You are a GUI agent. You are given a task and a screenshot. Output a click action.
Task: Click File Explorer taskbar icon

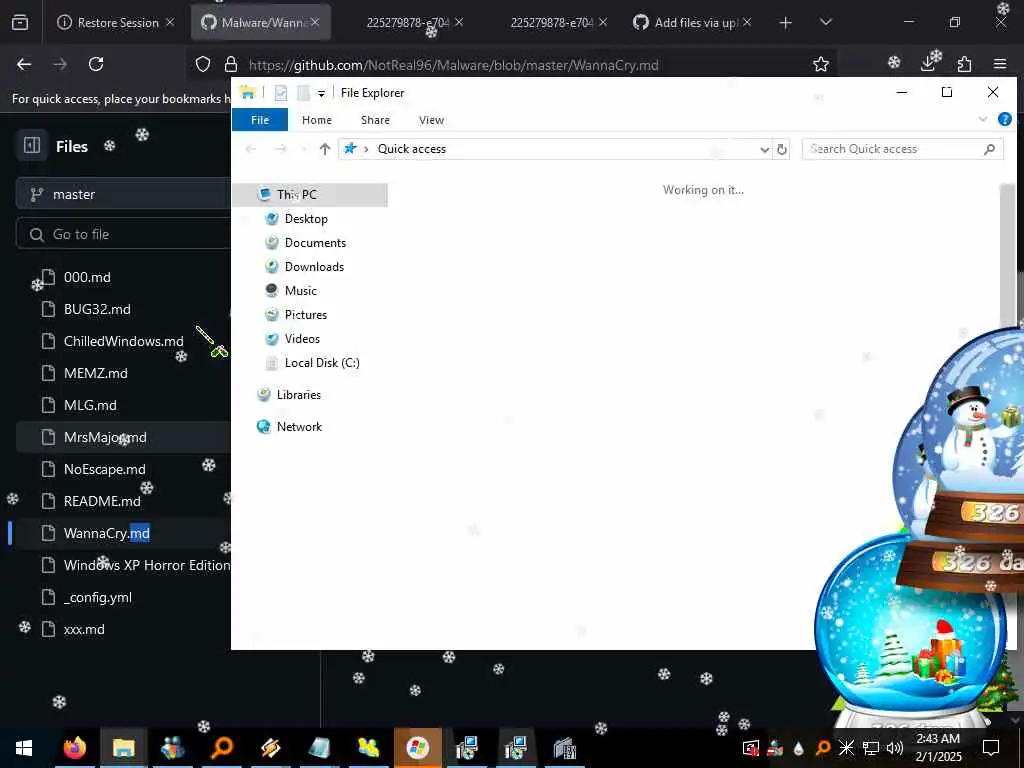[x=123, y=748]
